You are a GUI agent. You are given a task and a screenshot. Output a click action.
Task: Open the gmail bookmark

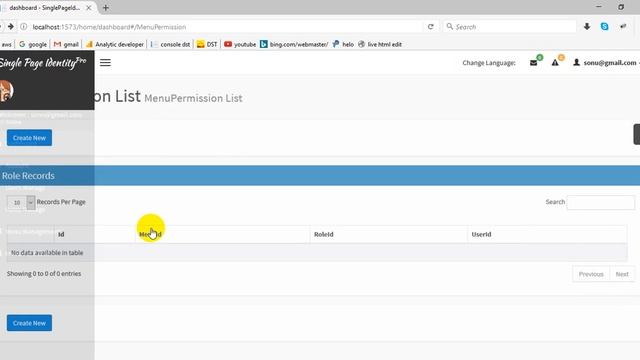coord(66,44)
